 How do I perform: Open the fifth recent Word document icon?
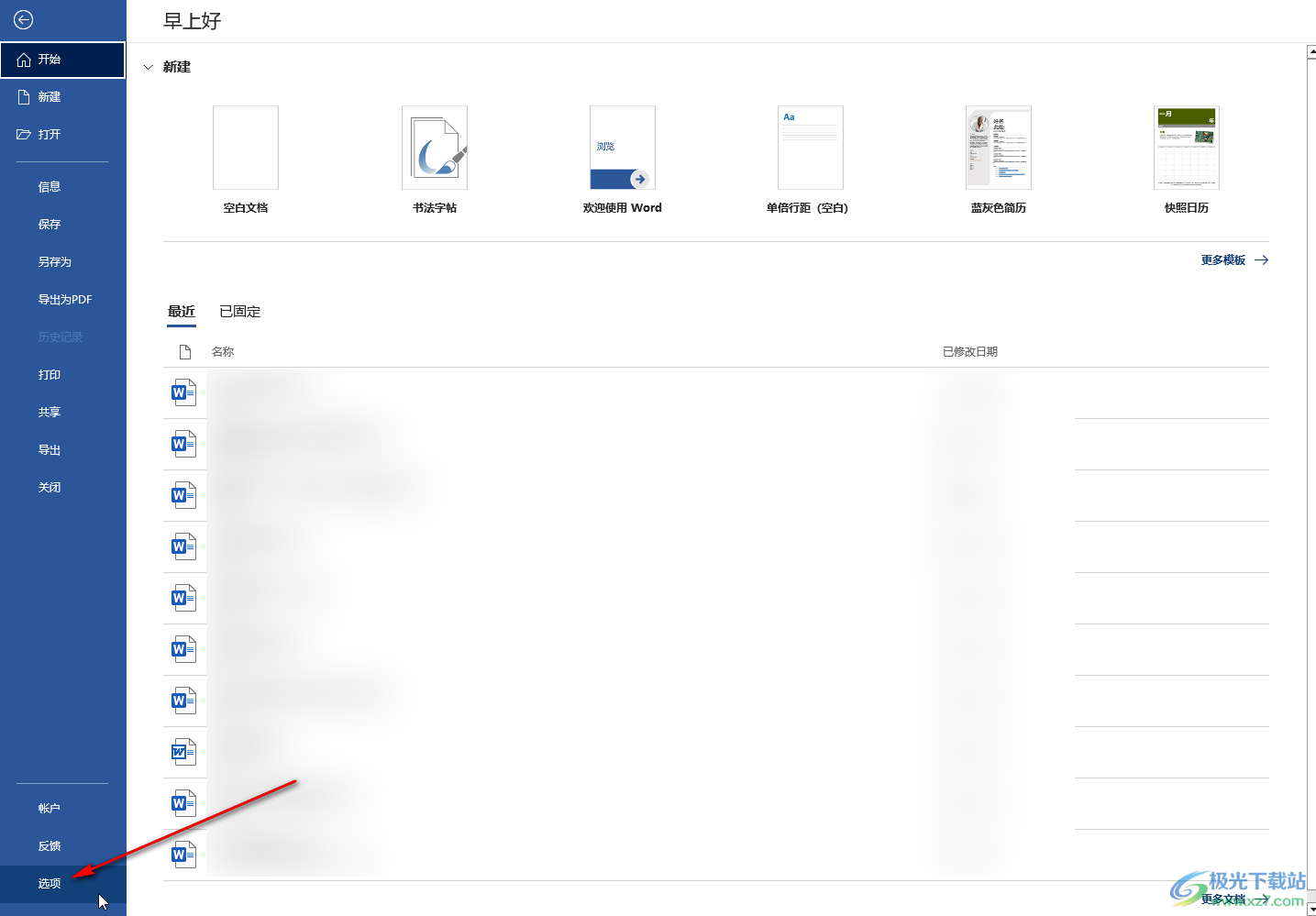[x=184, y=598]
